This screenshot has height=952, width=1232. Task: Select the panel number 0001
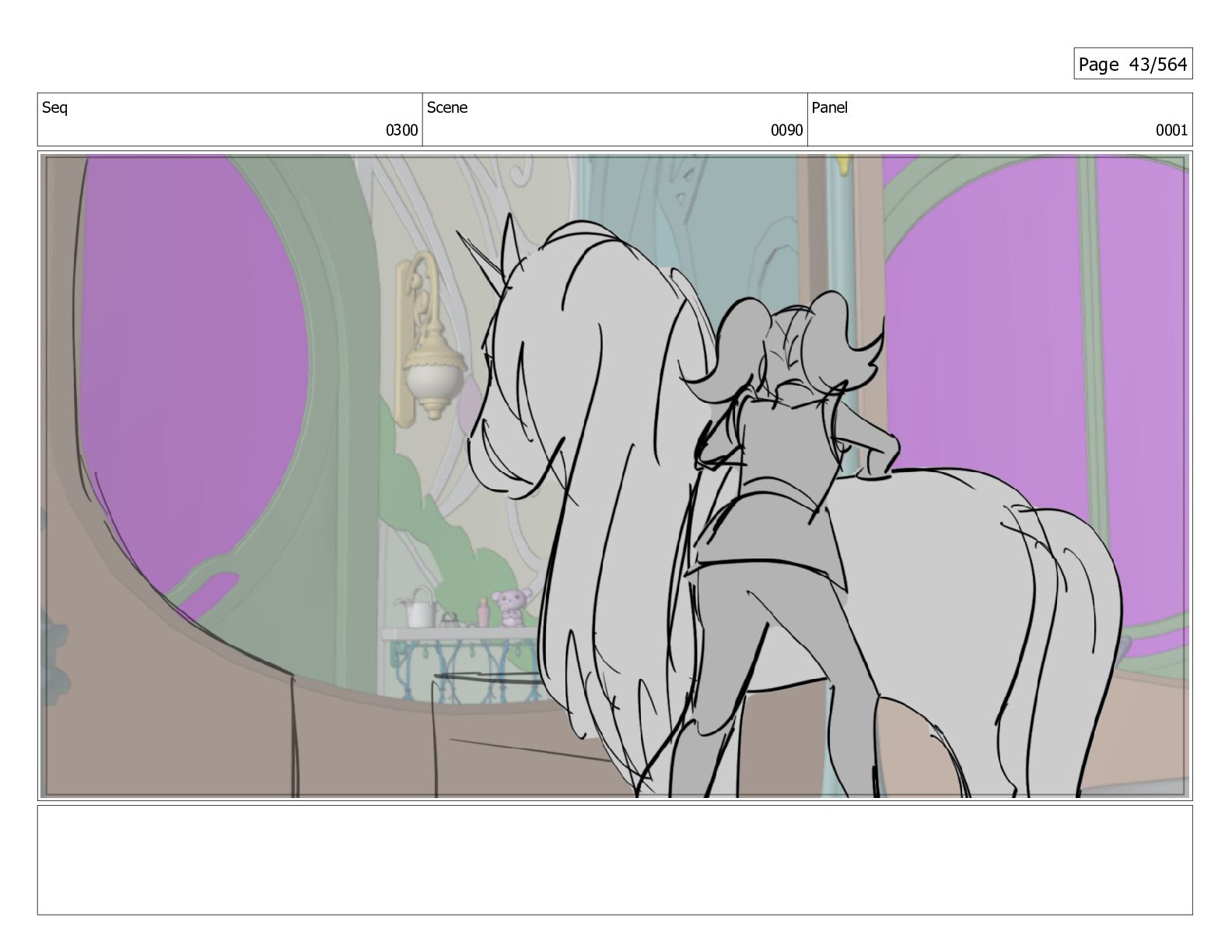1171,130
